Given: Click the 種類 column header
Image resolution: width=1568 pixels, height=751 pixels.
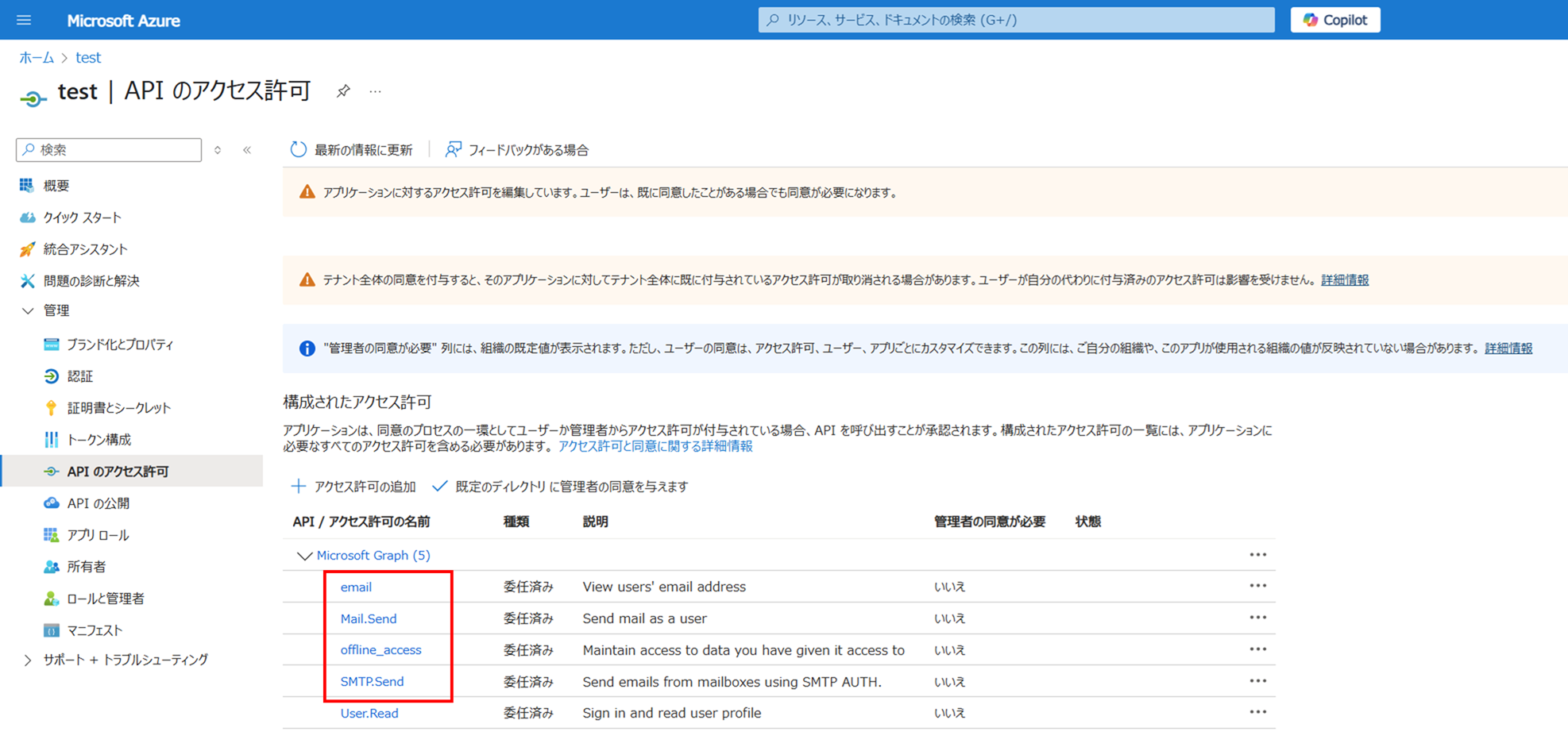Looking at the screenshot, I should (516, 522).
